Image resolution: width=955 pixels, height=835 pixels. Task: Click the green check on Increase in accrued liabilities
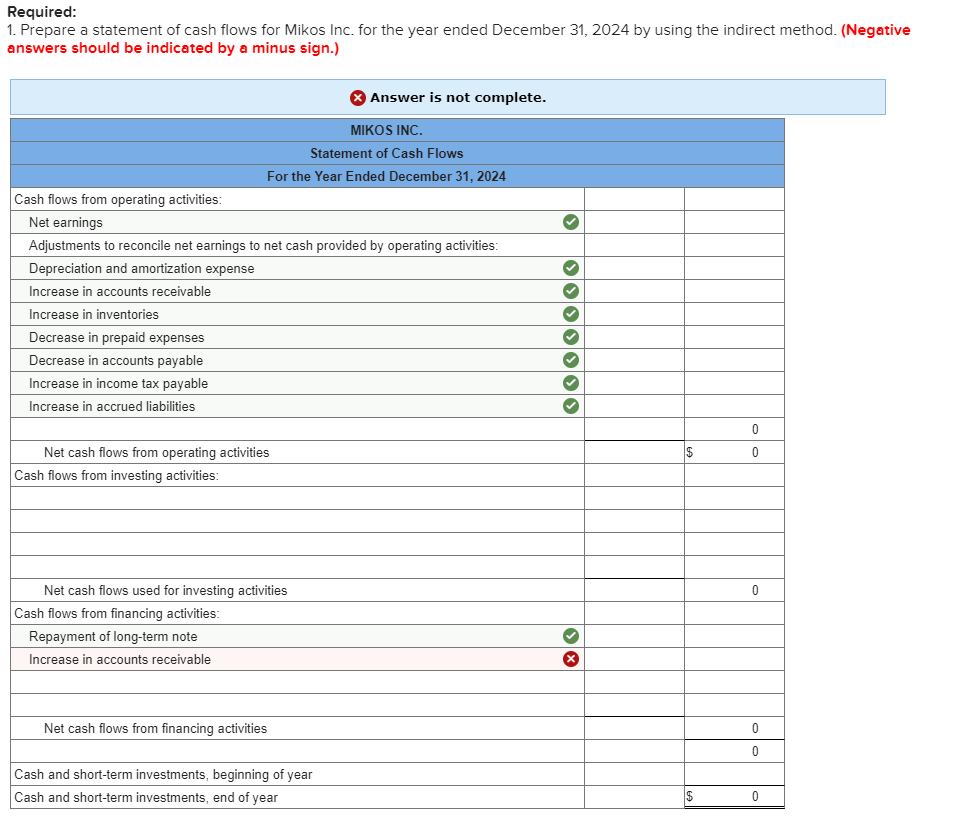coord(571,406)
